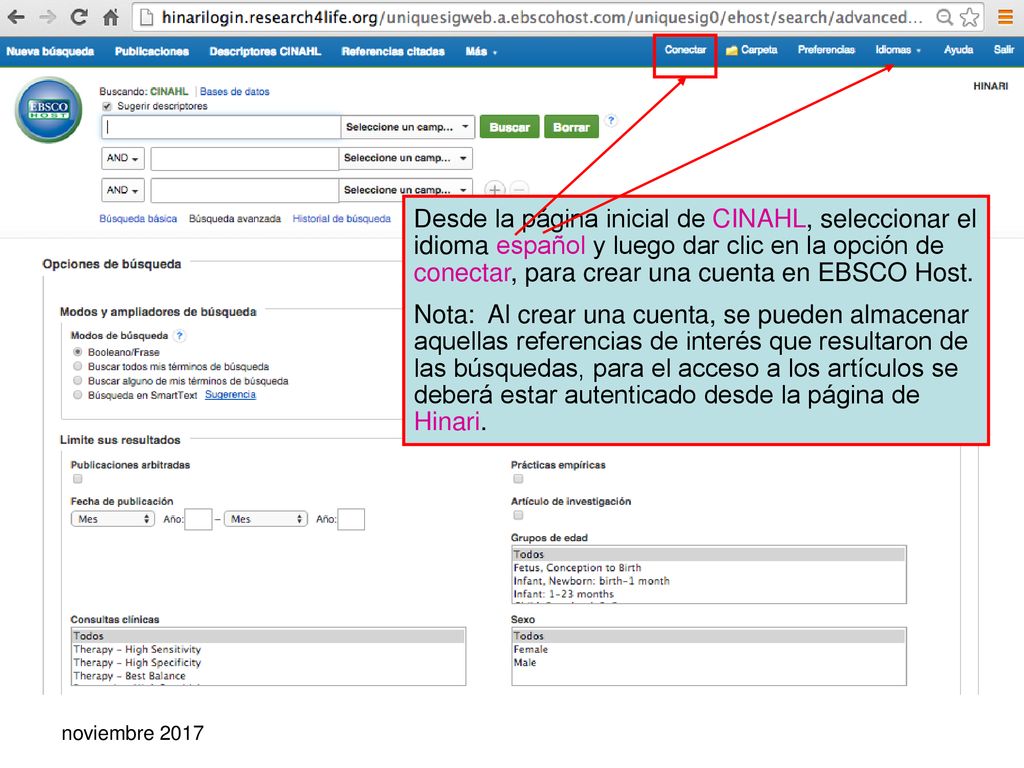Select Fetus, Conception to Birth age group
The height and width of the screenshot is (768, 1024).
709,568
